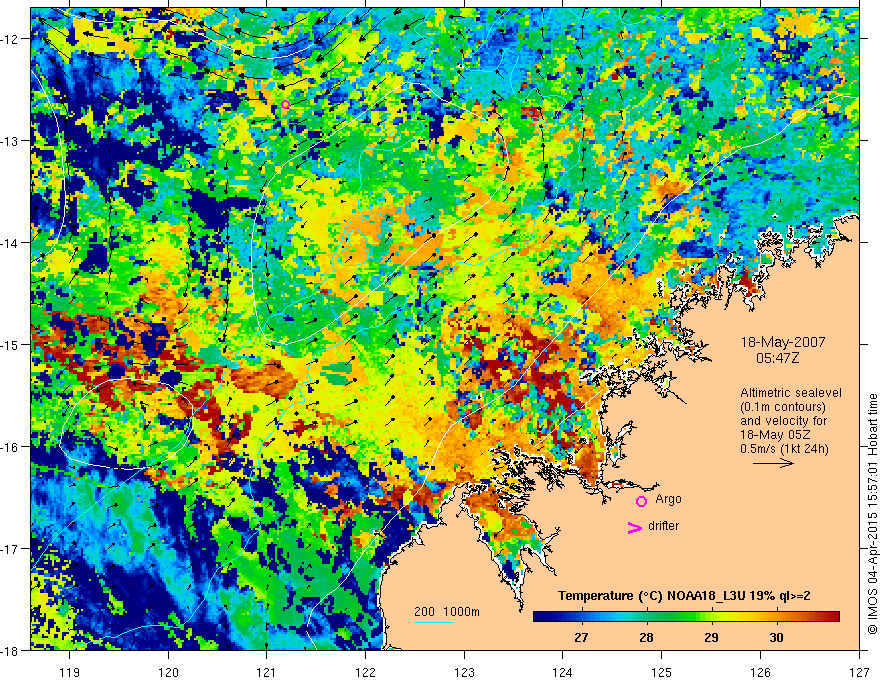Image resolution: width=880 pixels, height=680 pixels.
Task: Click the Temperature NOAA18_L3U title text
Action: coord(684,596)
